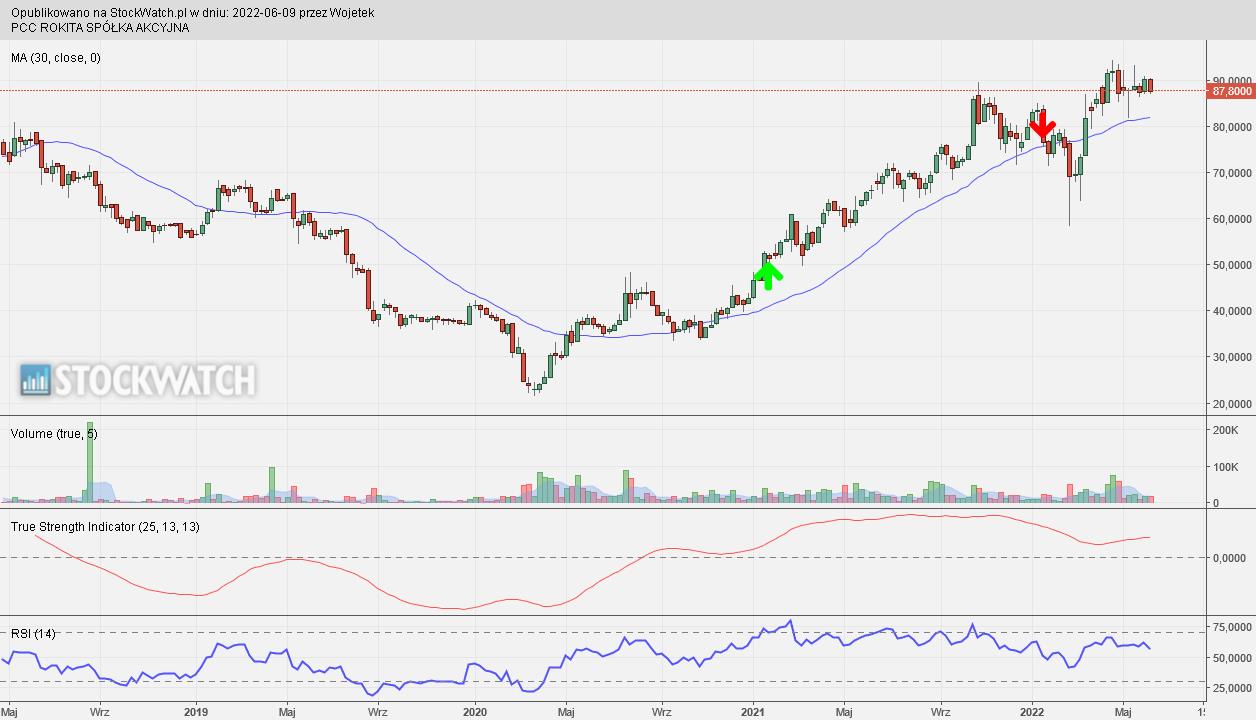Click 60,0000 on the price axis

tap(1232, 219)
